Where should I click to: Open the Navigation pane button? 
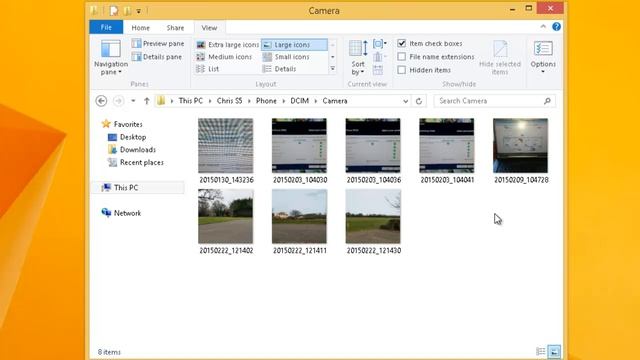tap(111, 58)
